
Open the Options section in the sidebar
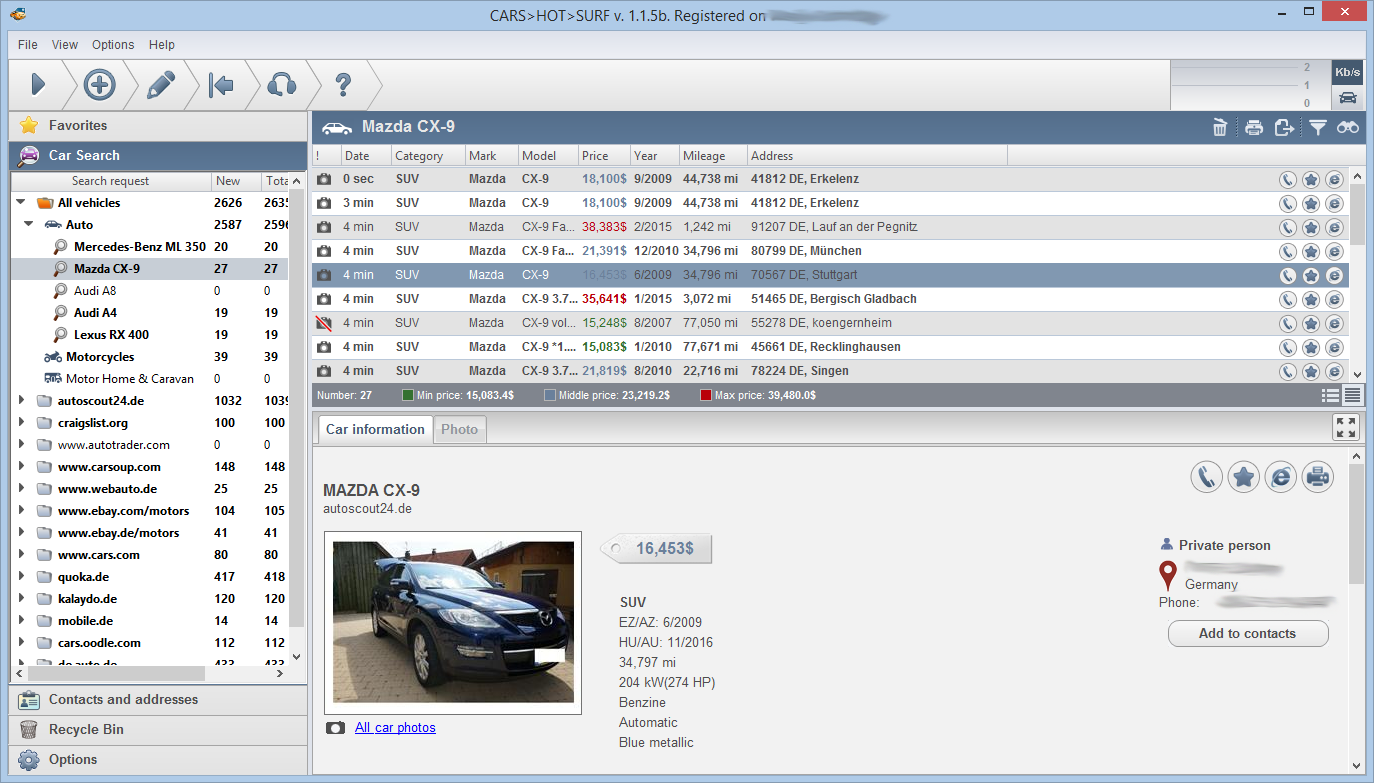pyautogui.click(x=158, y=760)
